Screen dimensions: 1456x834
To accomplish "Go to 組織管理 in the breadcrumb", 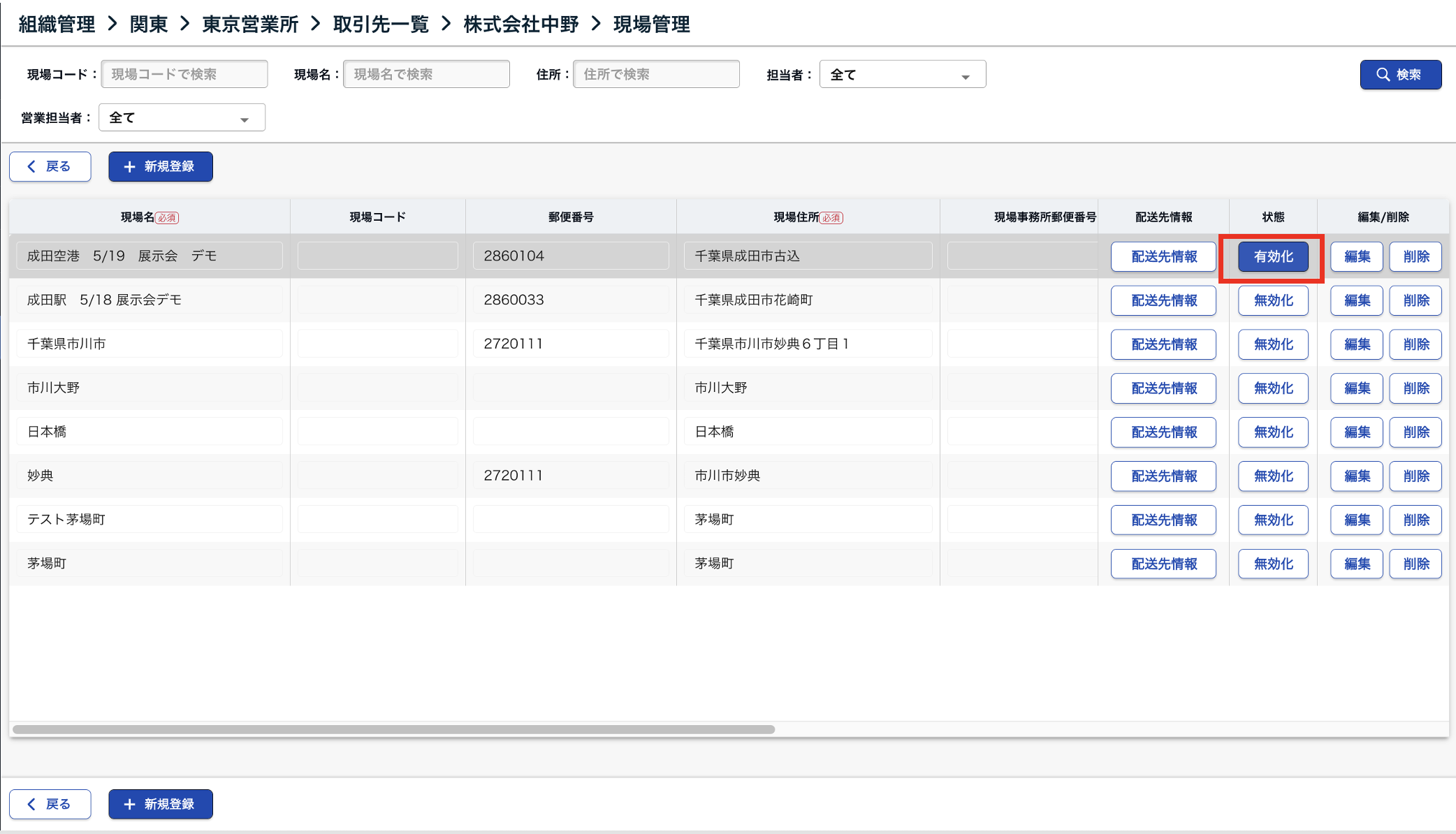I will [57, 24].
